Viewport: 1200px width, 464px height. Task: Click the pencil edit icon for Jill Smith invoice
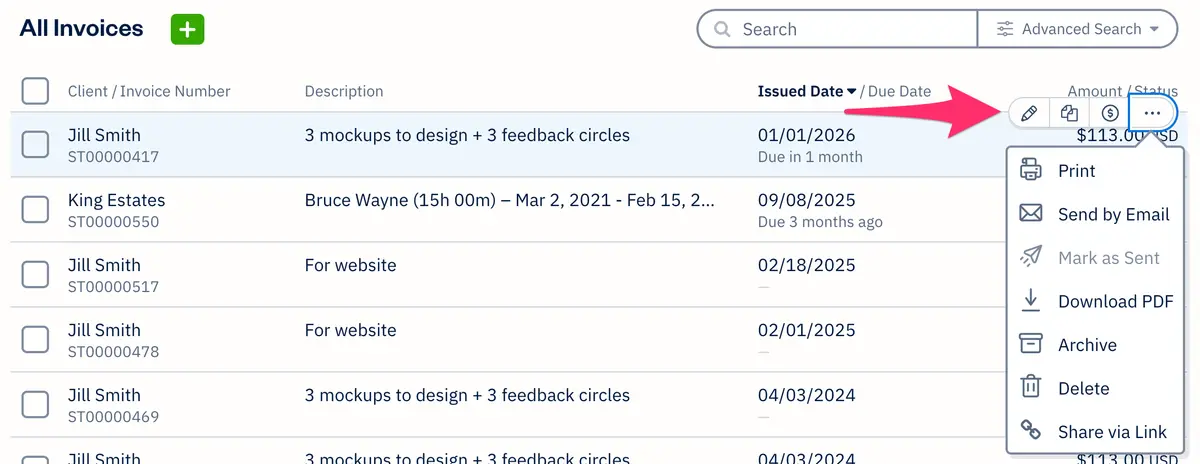1029,113
